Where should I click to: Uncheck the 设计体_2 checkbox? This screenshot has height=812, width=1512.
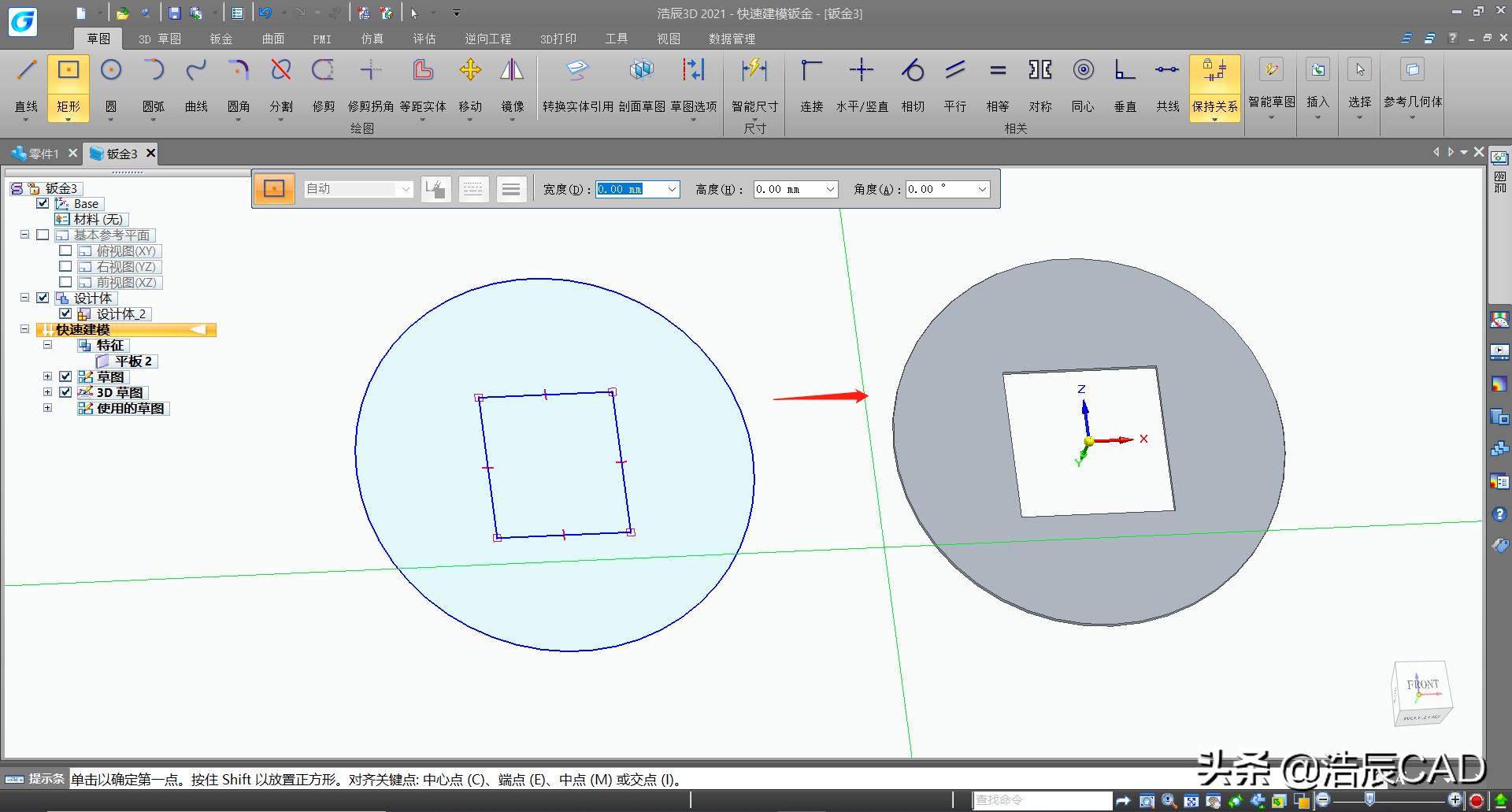coord(65,313)
